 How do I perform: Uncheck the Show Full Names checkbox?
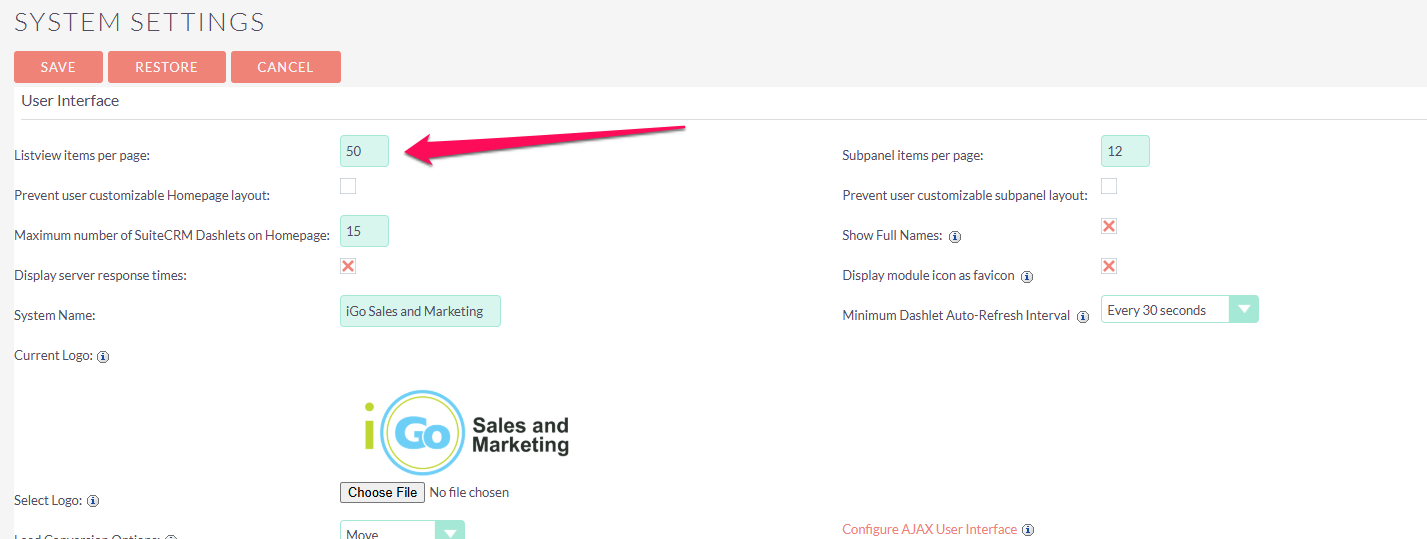click(1109, 226)
